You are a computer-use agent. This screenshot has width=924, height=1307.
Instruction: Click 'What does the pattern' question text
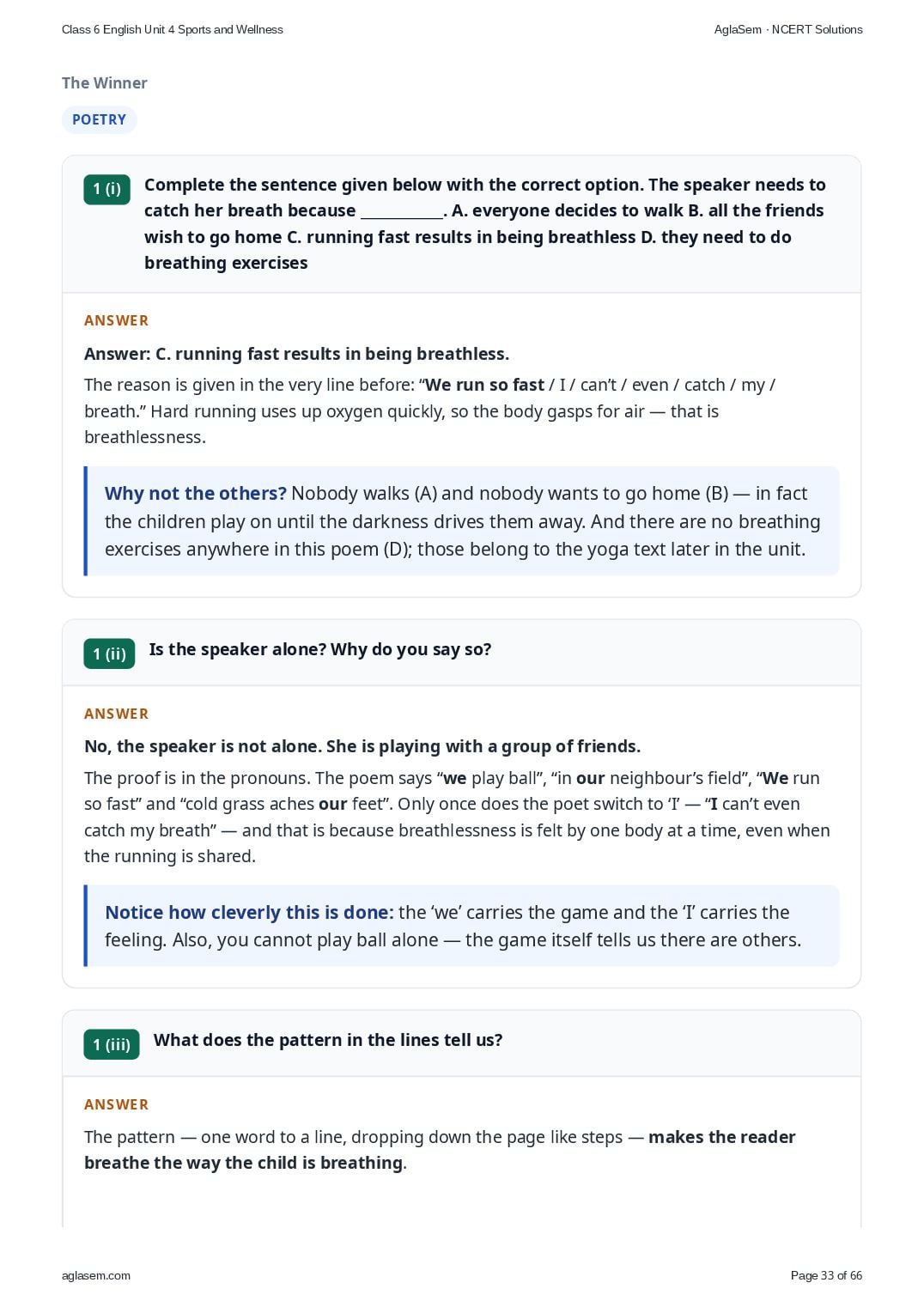[x=328, y=1040]
